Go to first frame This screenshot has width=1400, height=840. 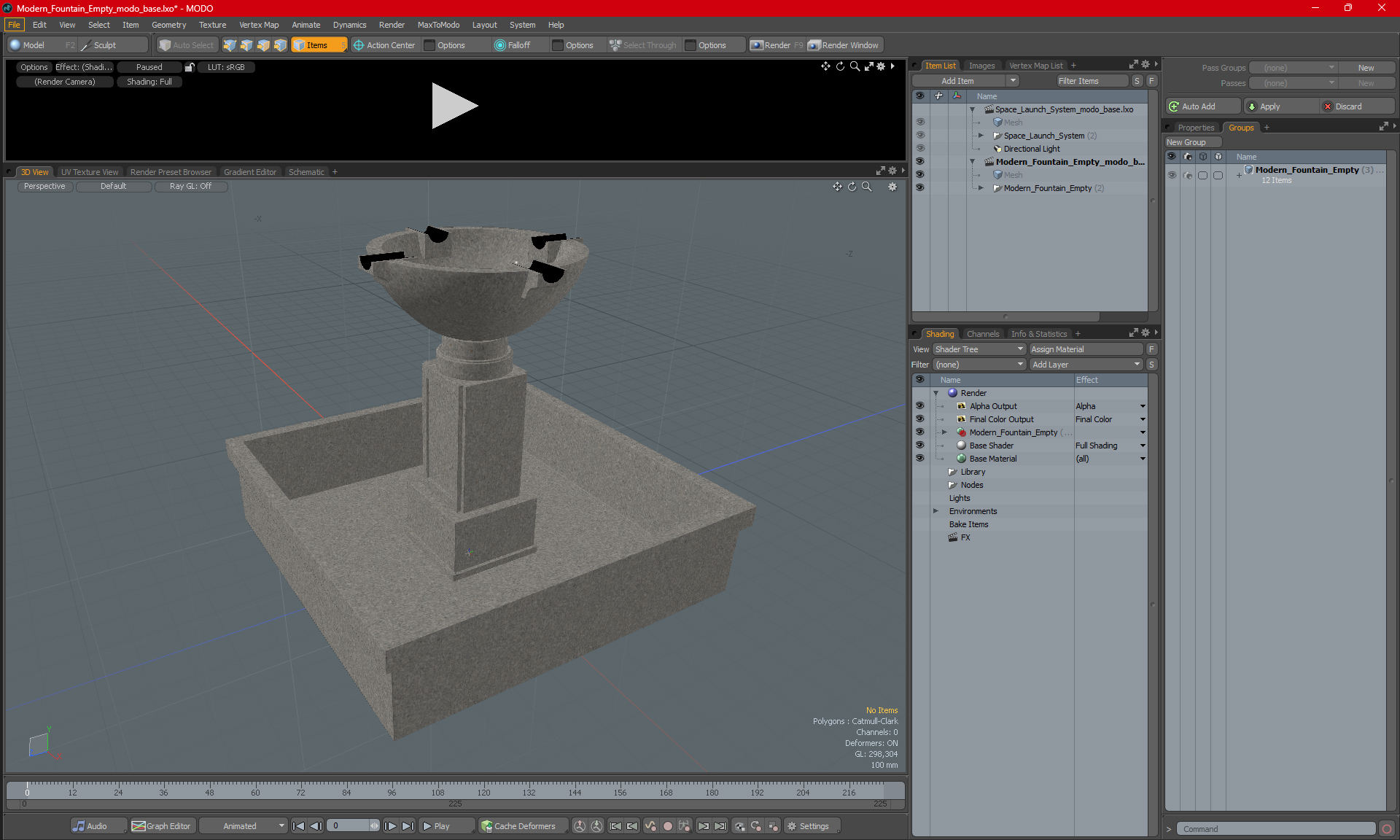[x=298, y=826]
